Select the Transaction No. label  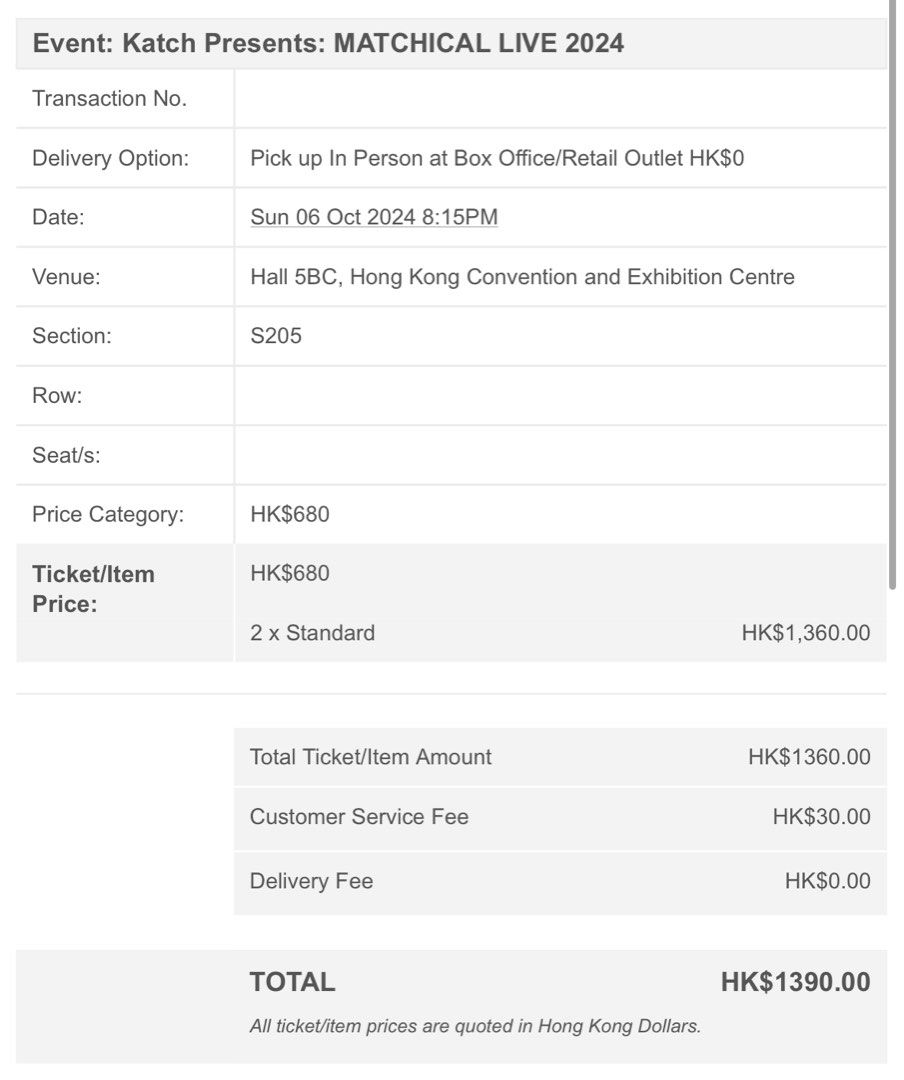point(110,98)
